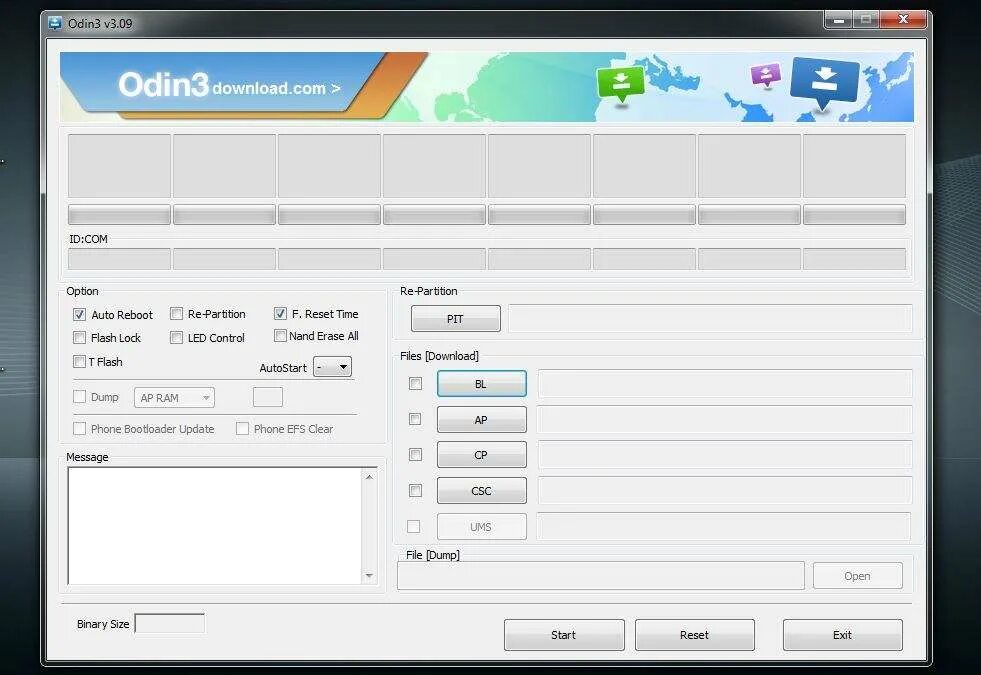Click the PIT button
The width and height of the screenshot is (981, 675).
pyautogui.click(x=455, y=319)
